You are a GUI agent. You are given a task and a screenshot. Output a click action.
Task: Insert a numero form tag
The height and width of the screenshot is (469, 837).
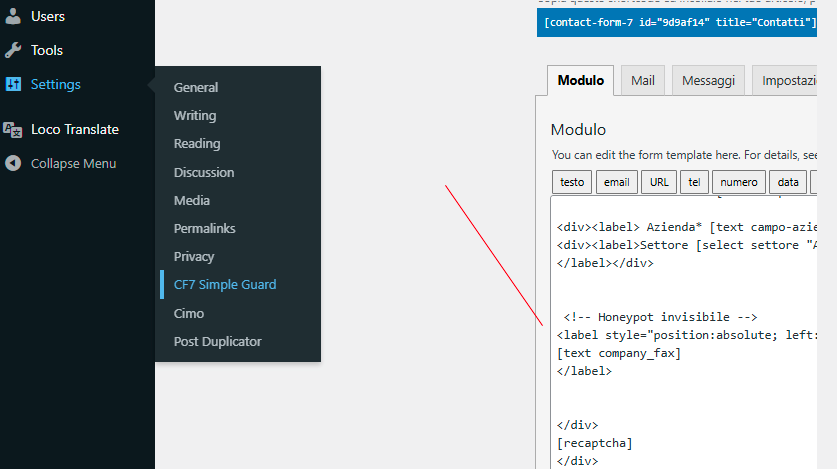click(x=739, y=182)
